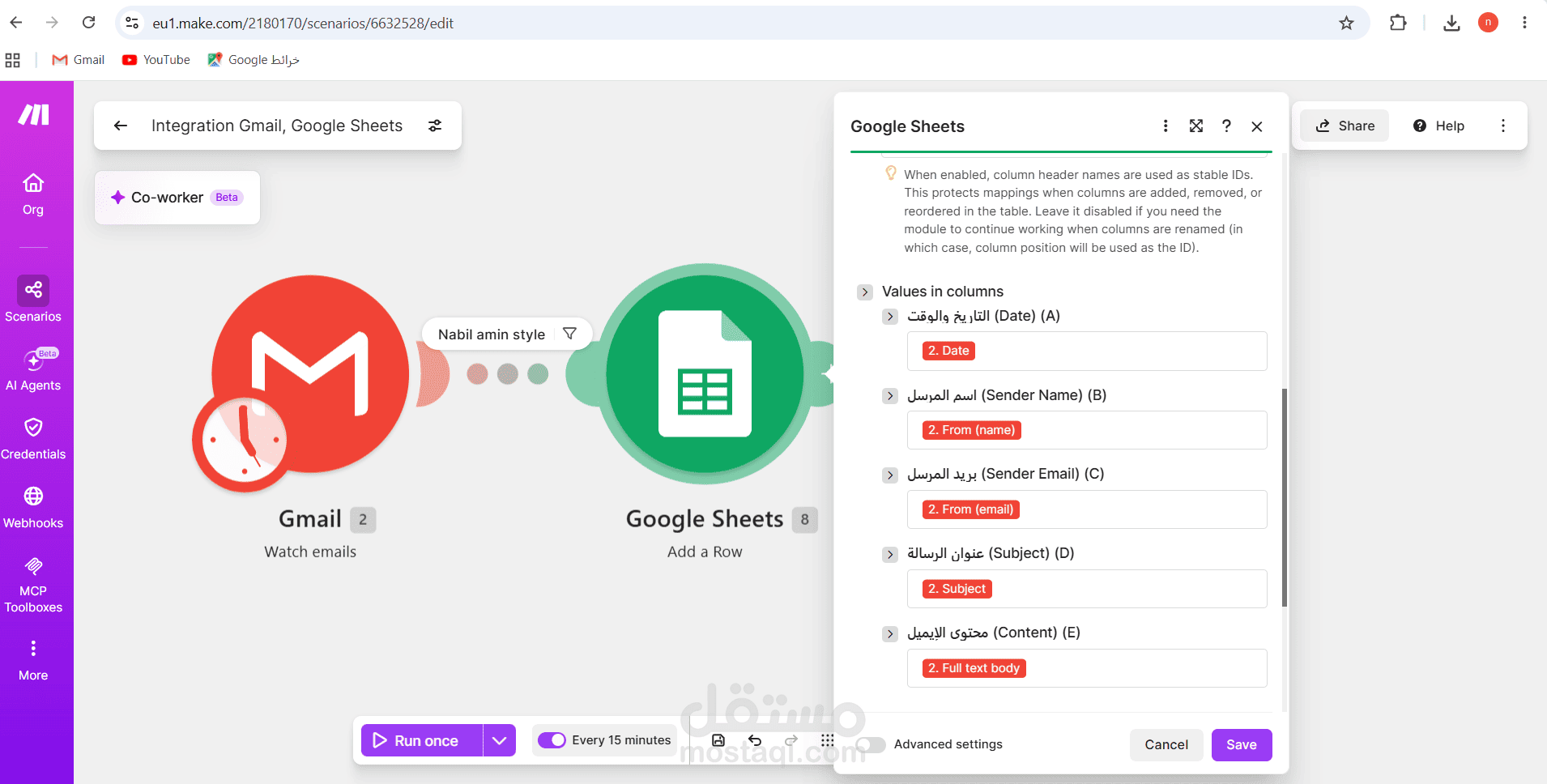Screen dimensions: 1547x784
Task: Expand the Sender Email (C) column field
Action: click(890, 475)
